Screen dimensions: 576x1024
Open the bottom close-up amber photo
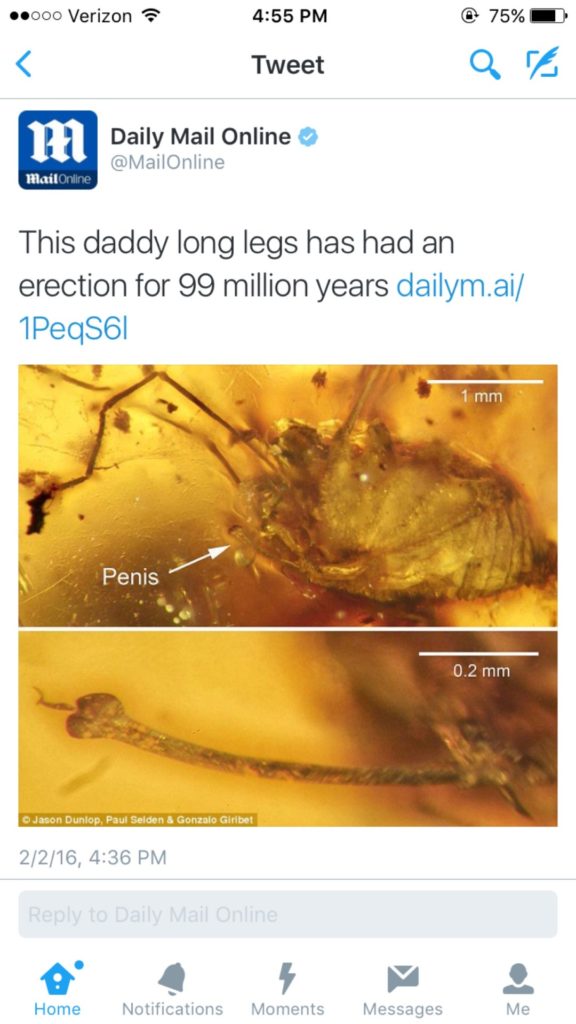point(287,728)
